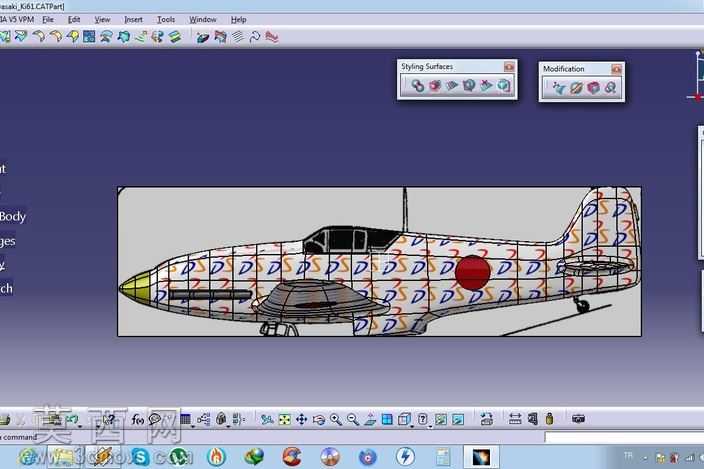Click the tree hierarchy icon in bottom toolbar

[x=203, y=420]
